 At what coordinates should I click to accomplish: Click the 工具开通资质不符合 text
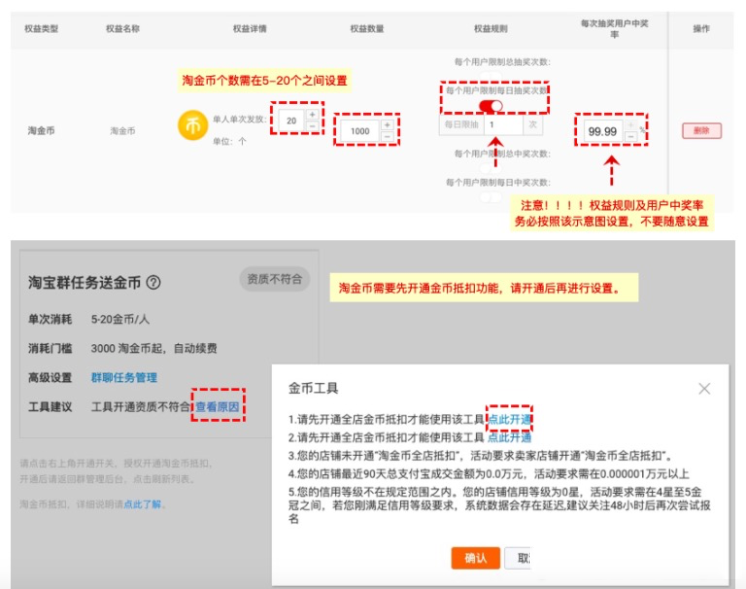[140, 407]
